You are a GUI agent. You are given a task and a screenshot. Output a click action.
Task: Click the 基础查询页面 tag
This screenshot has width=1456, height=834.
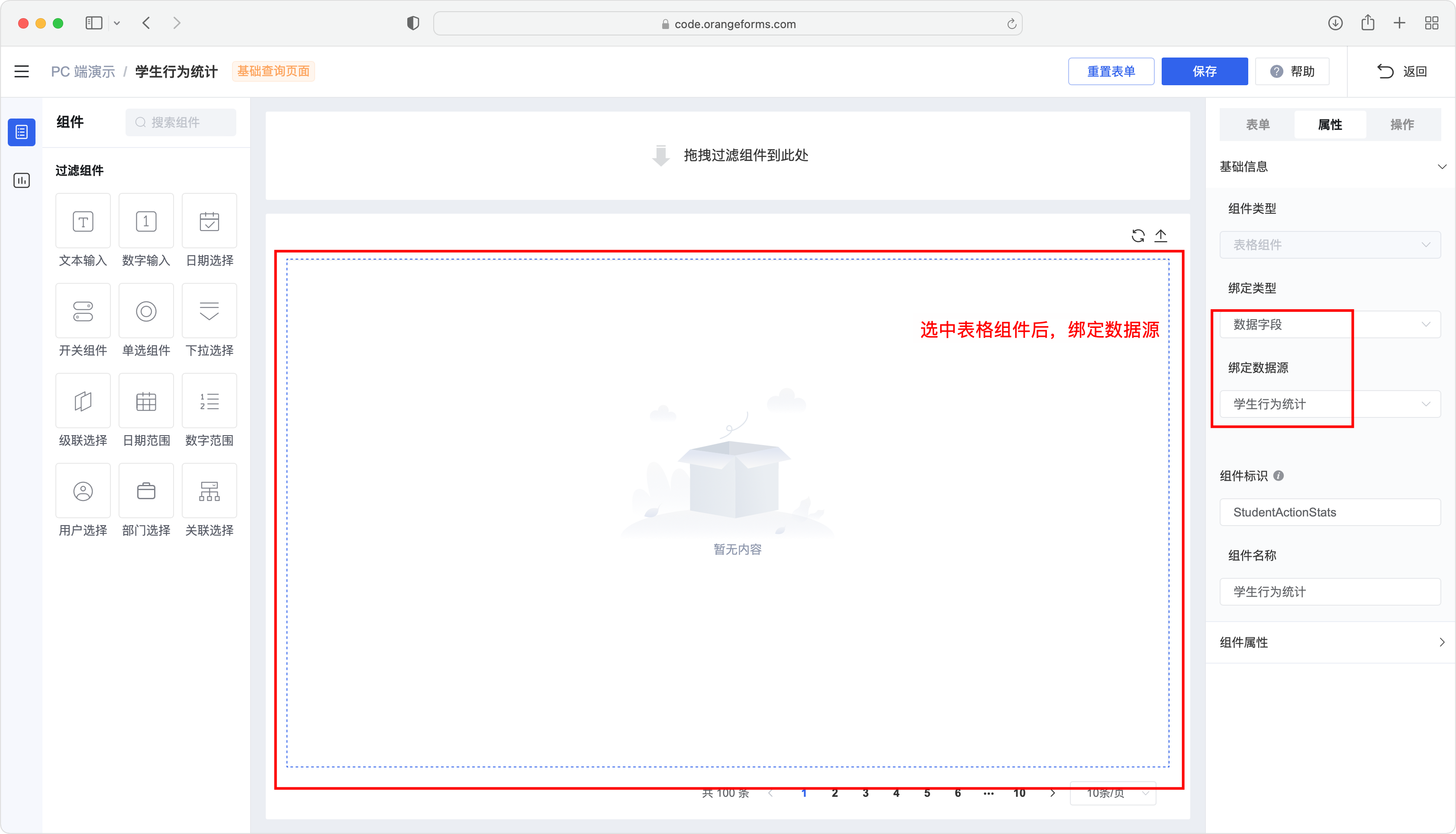pyautogui.click(x=273, y=71)
